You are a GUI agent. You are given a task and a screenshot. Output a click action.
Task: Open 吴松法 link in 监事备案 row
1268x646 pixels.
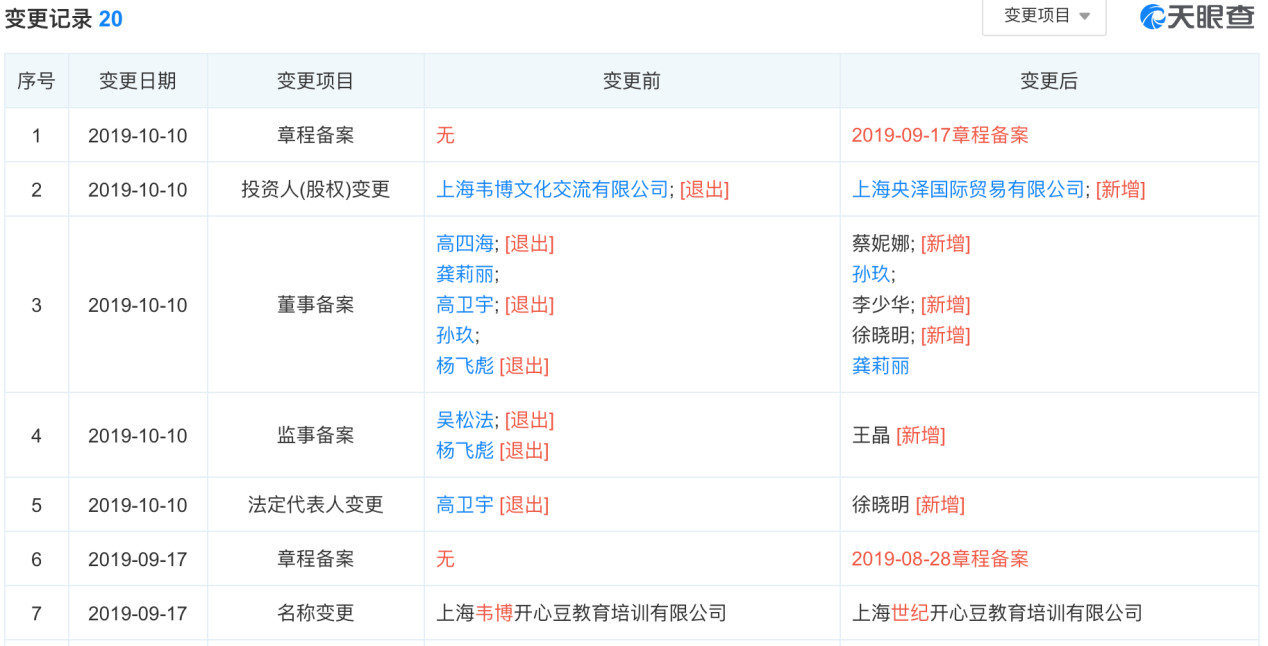465,420
